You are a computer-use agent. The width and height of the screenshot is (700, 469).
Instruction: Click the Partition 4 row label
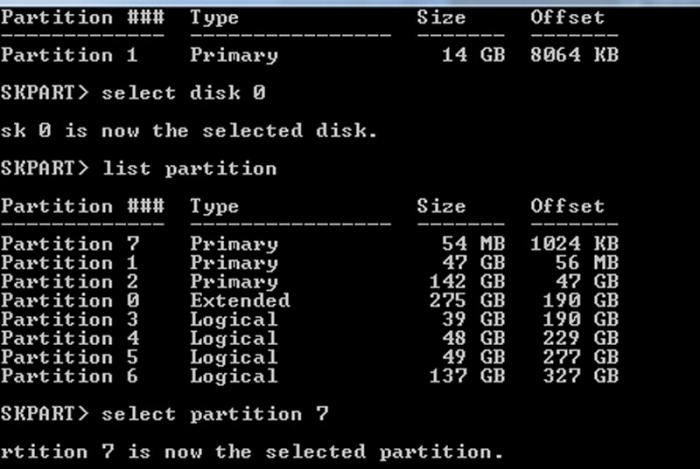pos(69,339)
